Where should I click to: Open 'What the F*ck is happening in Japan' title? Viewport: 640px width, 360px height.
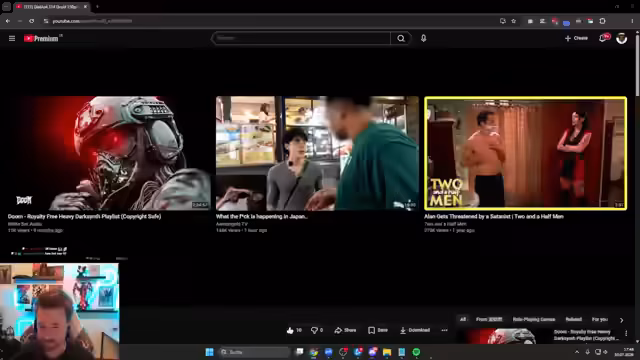[262, 217]
